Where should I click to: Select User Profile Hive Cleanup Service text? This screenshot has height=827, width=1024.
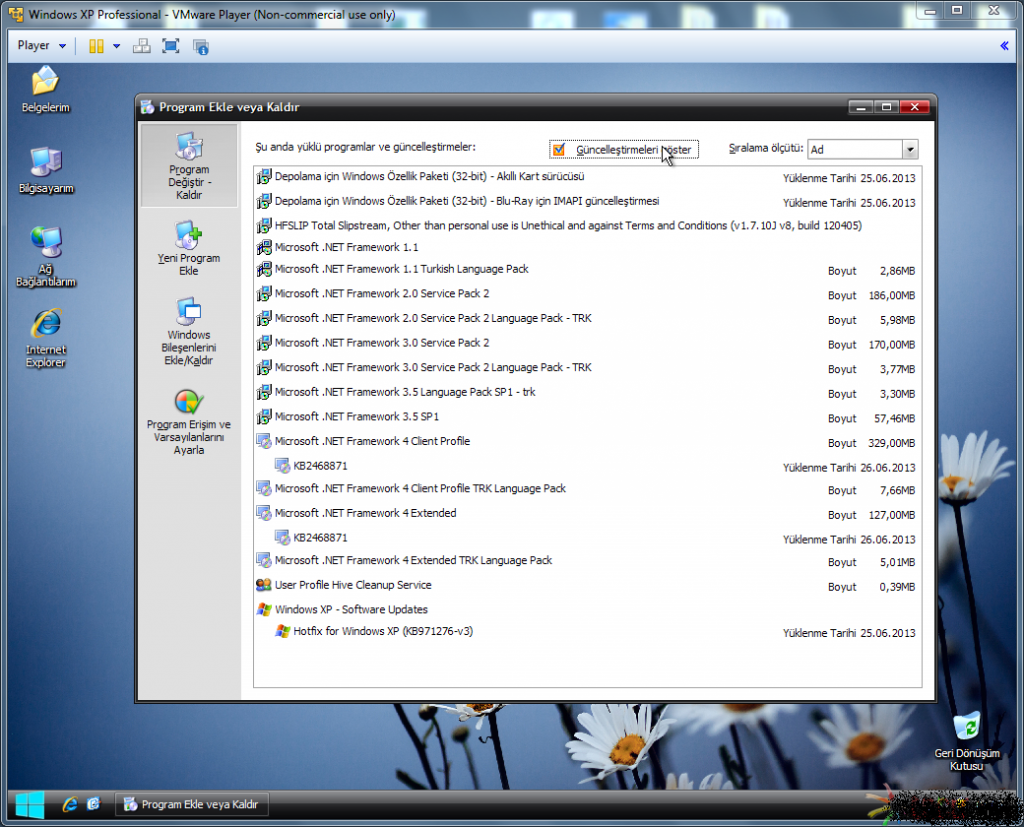[353, 585]
